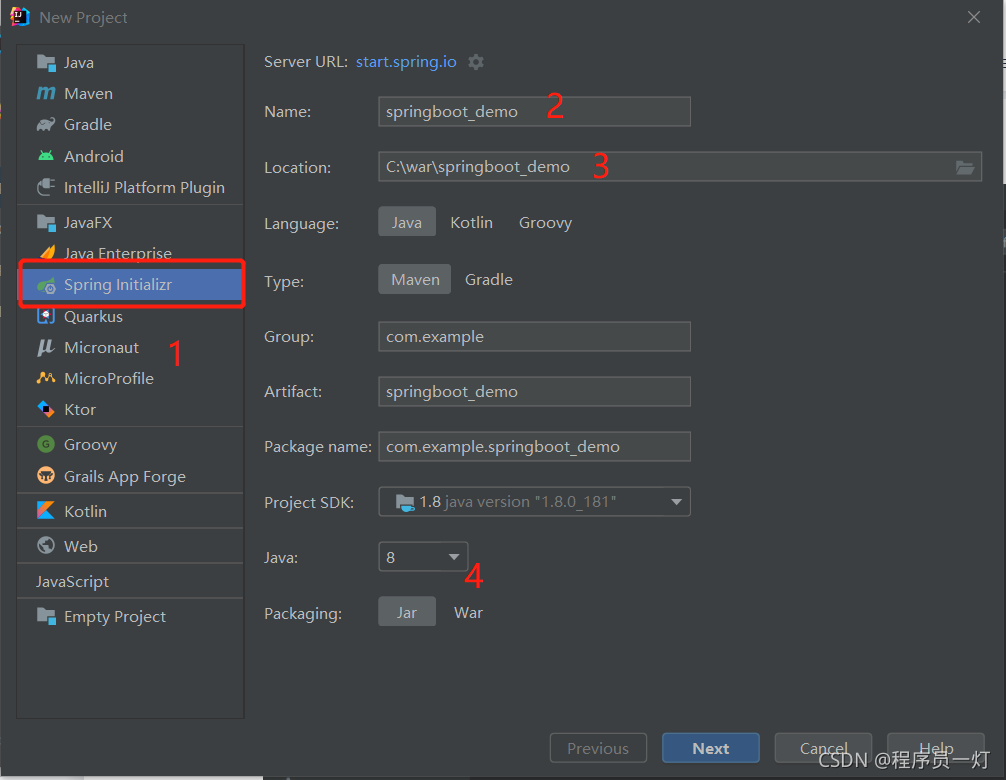Select the MicroProfile label in list

point(109,378)
